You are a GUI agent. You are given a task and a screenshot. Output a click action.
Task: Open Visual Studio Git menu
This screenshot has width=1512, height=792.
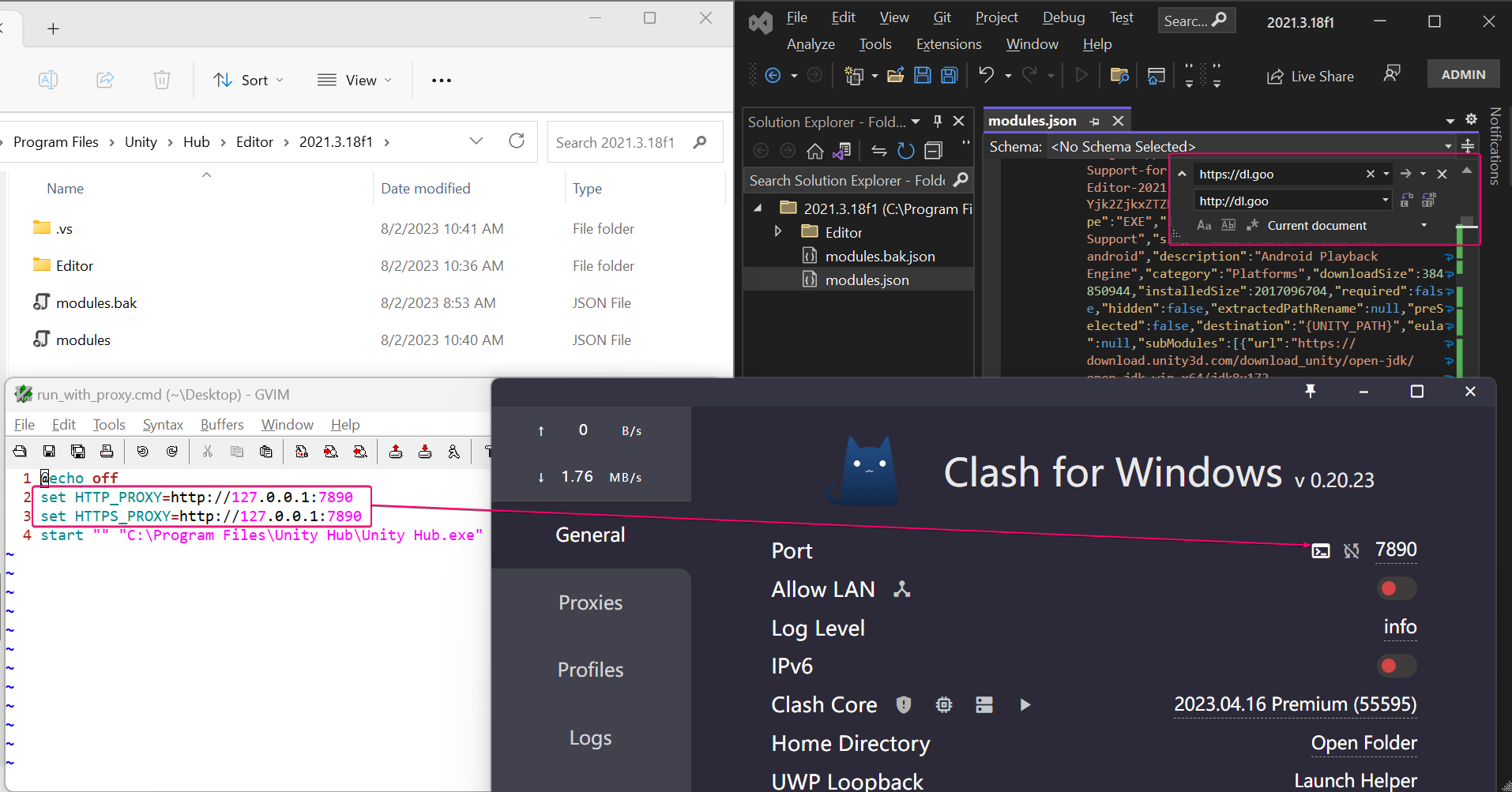tap(942, 17)
